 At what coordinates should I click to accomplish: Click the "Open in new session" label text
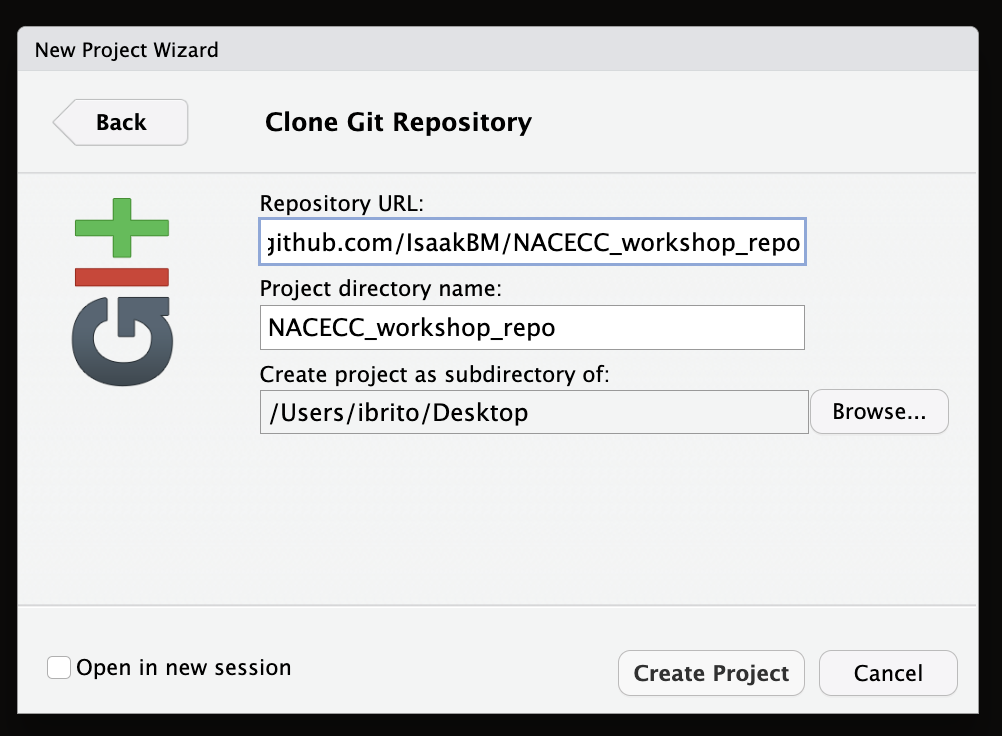(184, 668)
